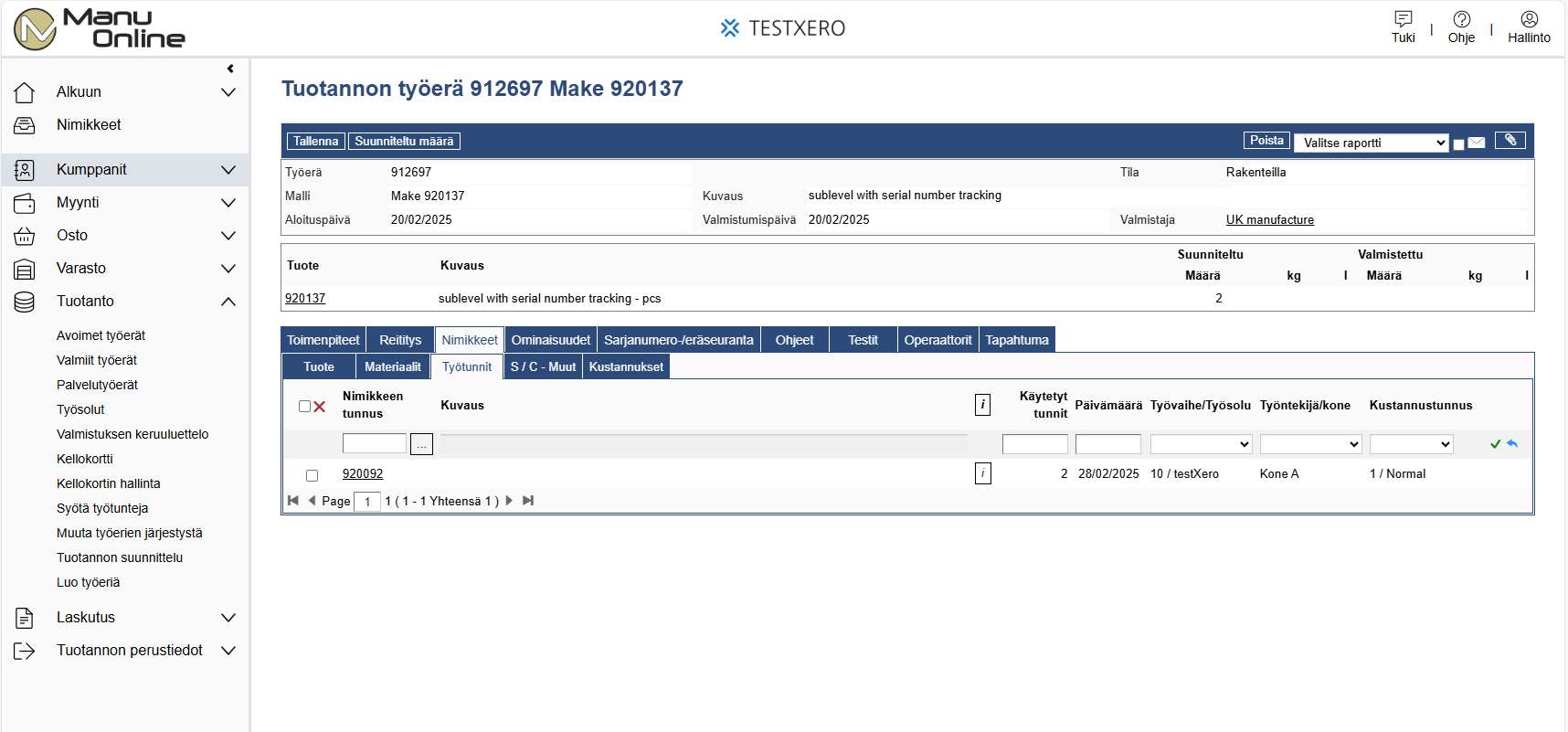Switch to the Toimenpiteet tab
Image resolution: width=1568 pixels, height=732 pixels.
pyautogui.click(x=323, y=340)
